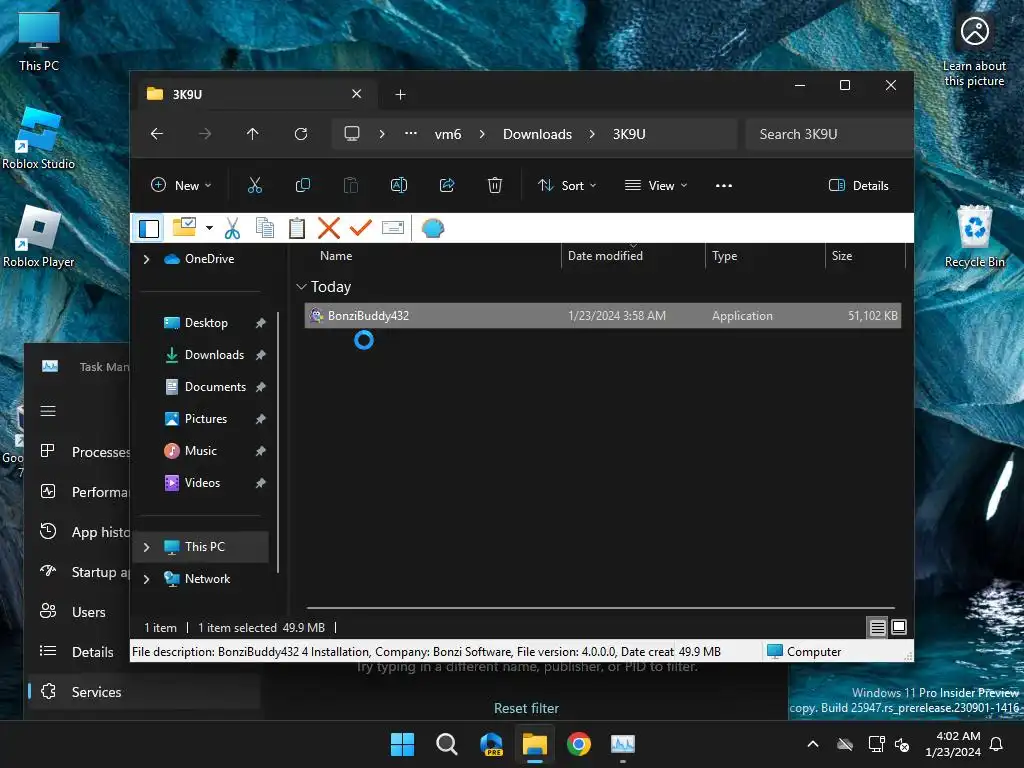
Task: Open Pictures in navigation pane
Action: (x=206, y=419)
